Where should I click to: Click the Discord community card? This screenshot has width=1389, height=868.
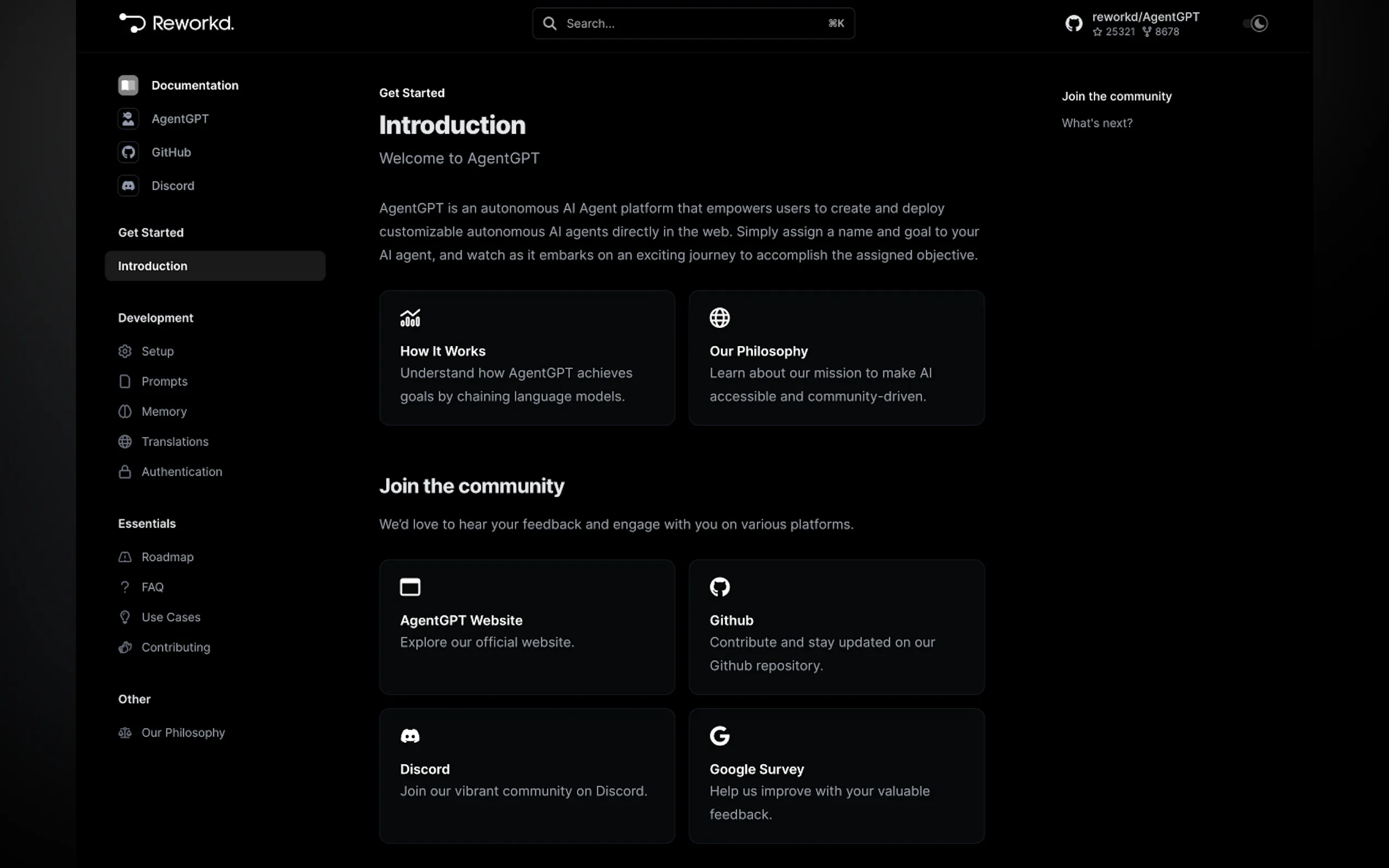pyautogui.click(x=527, y=775)
